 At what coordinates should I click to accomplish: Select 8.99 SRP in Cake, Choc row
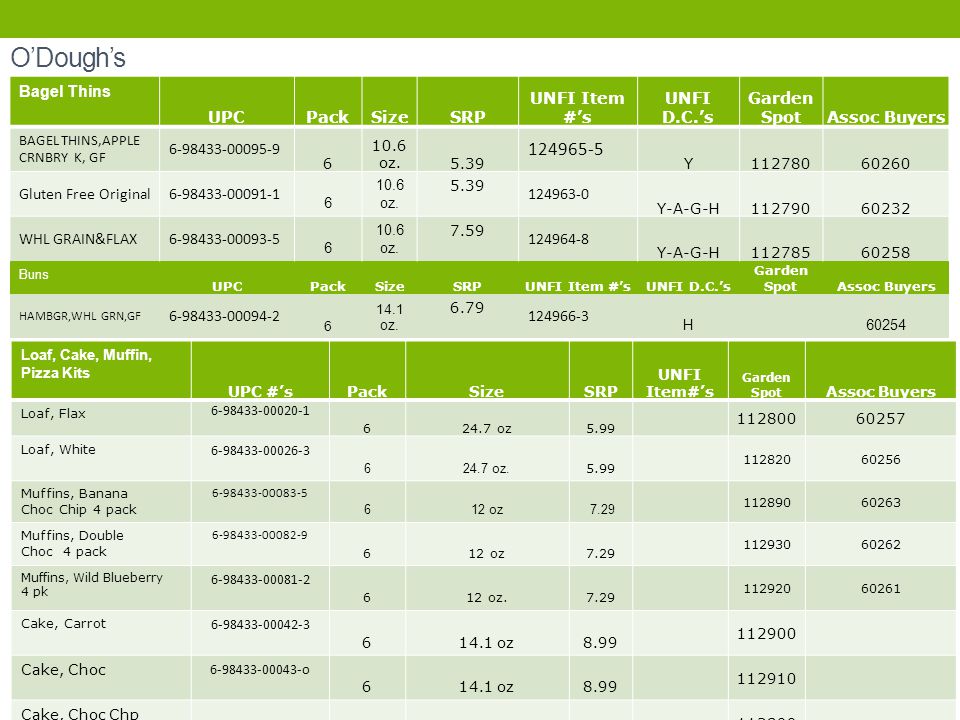[600, 687]
